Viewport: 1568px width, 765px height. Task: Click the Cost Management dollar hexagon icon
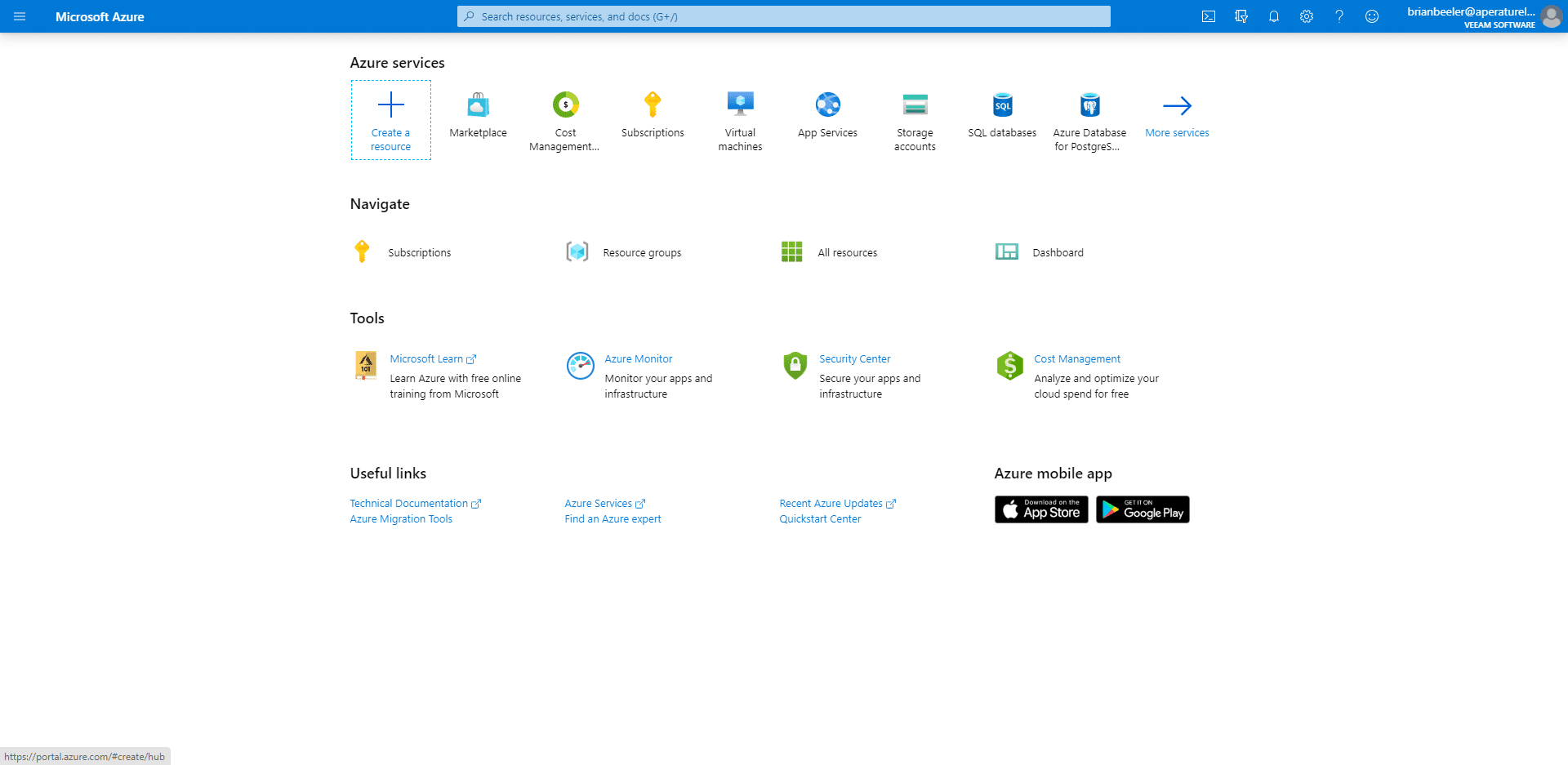click(1010, 365)
